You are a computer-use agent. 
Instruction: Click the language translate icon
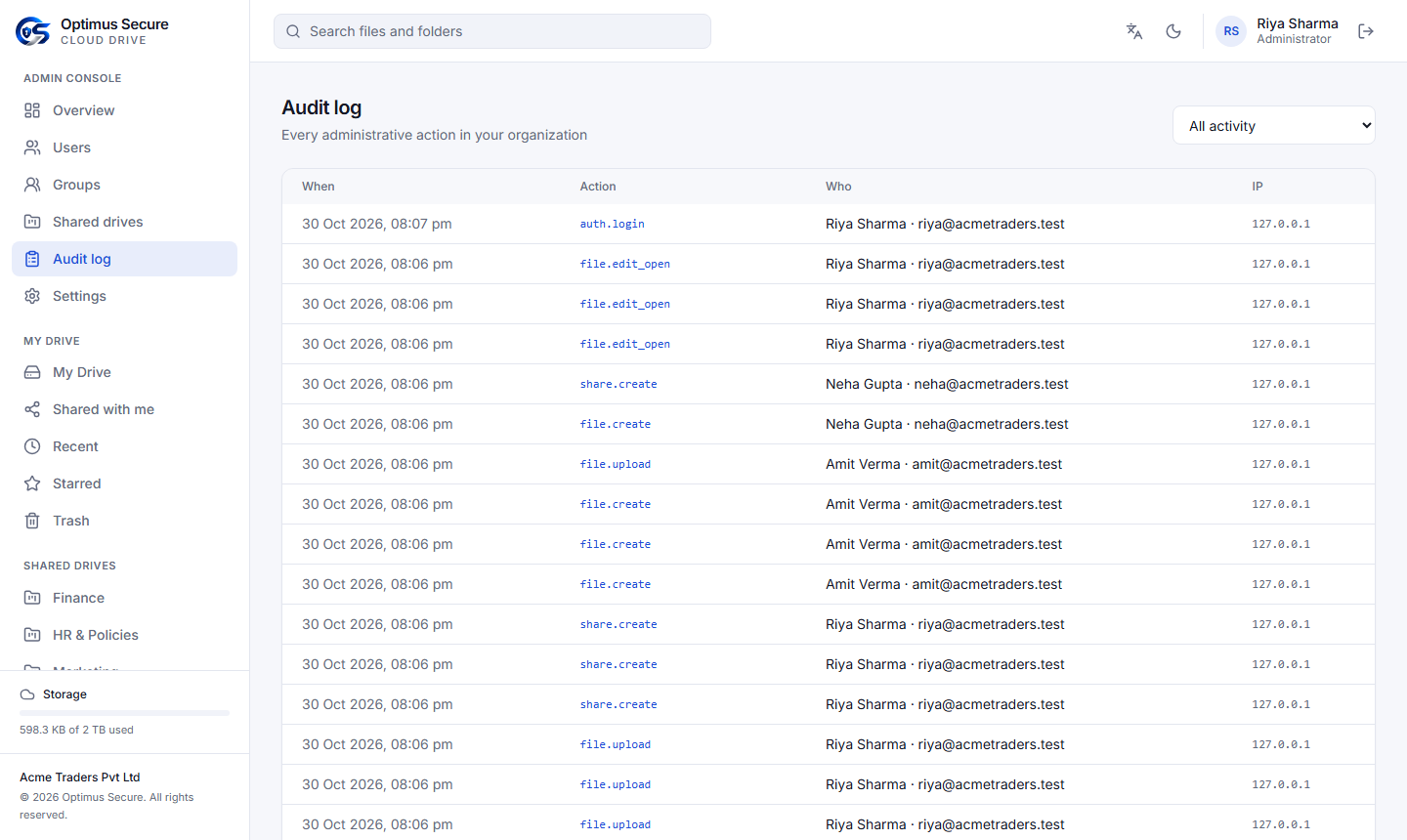pos(1134,31)
